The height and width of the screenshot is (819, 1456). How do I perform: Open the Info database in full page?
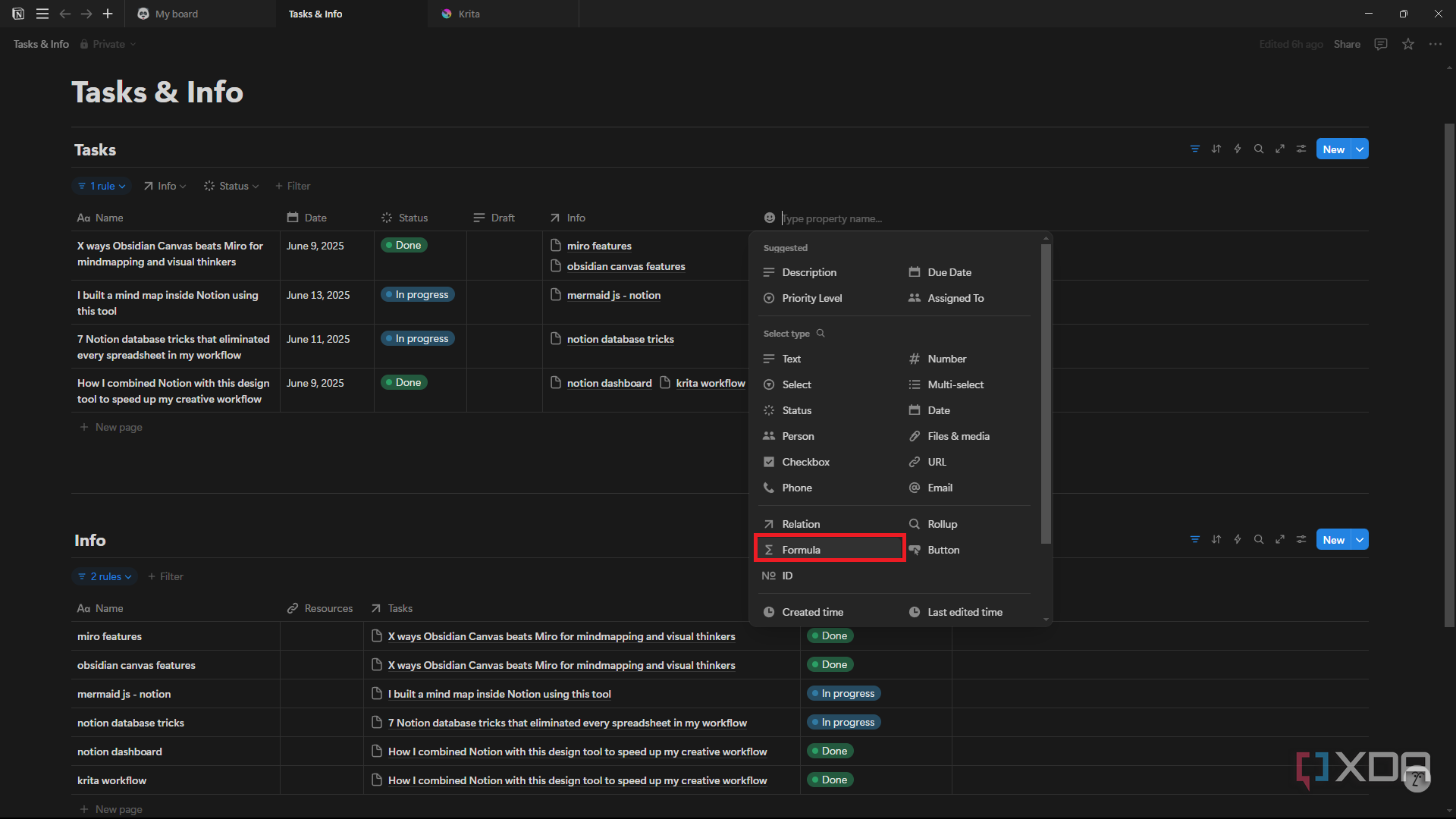1280,540
